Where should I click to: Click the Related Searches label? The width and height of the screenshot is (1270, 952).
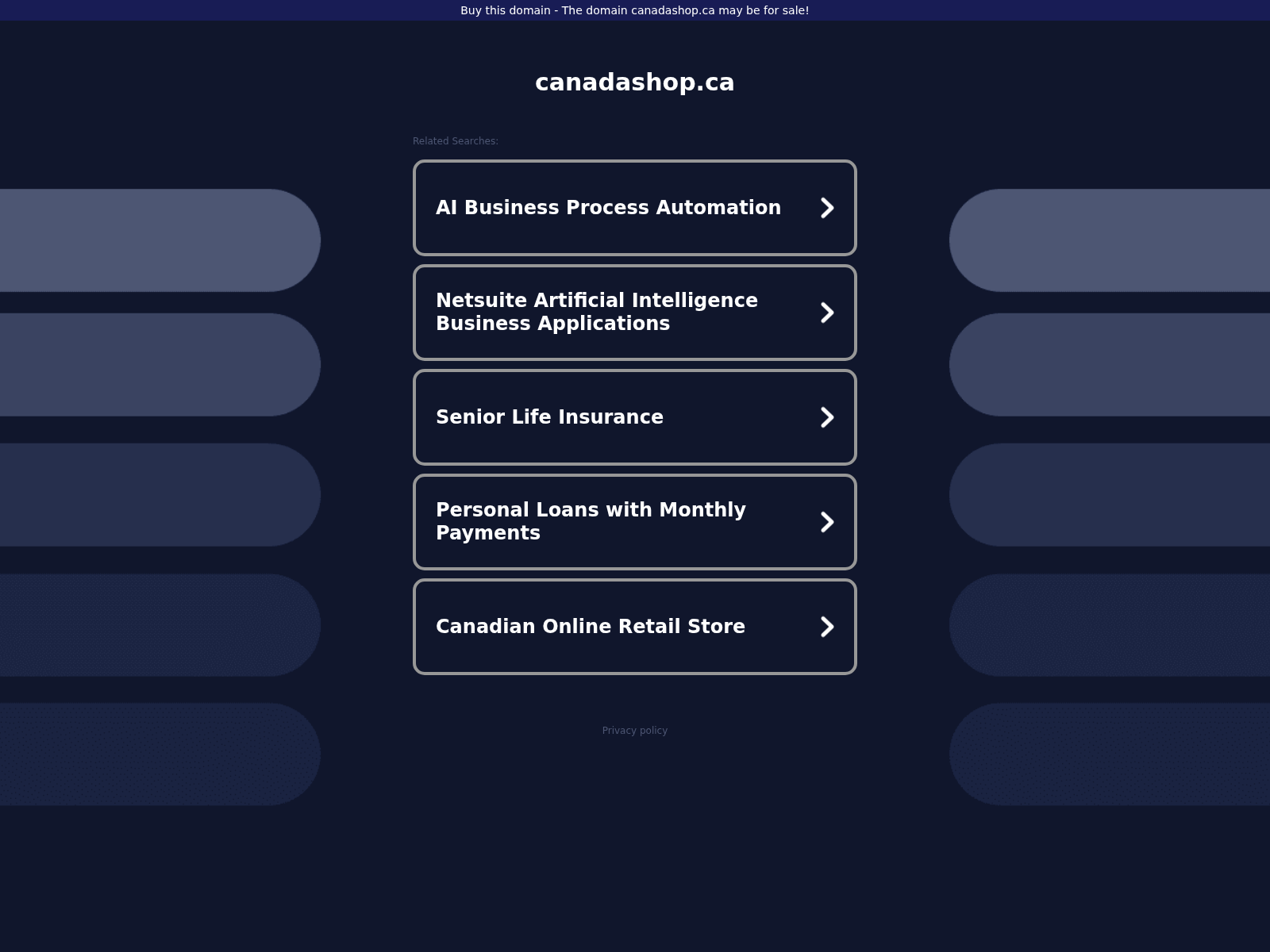pos(456,141)
